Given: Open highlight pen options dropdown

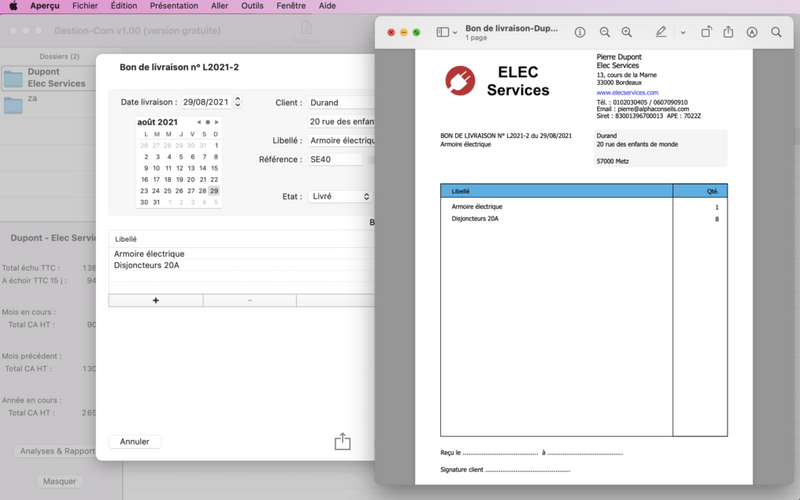Looking at the screenshot, I should point(683,33).
